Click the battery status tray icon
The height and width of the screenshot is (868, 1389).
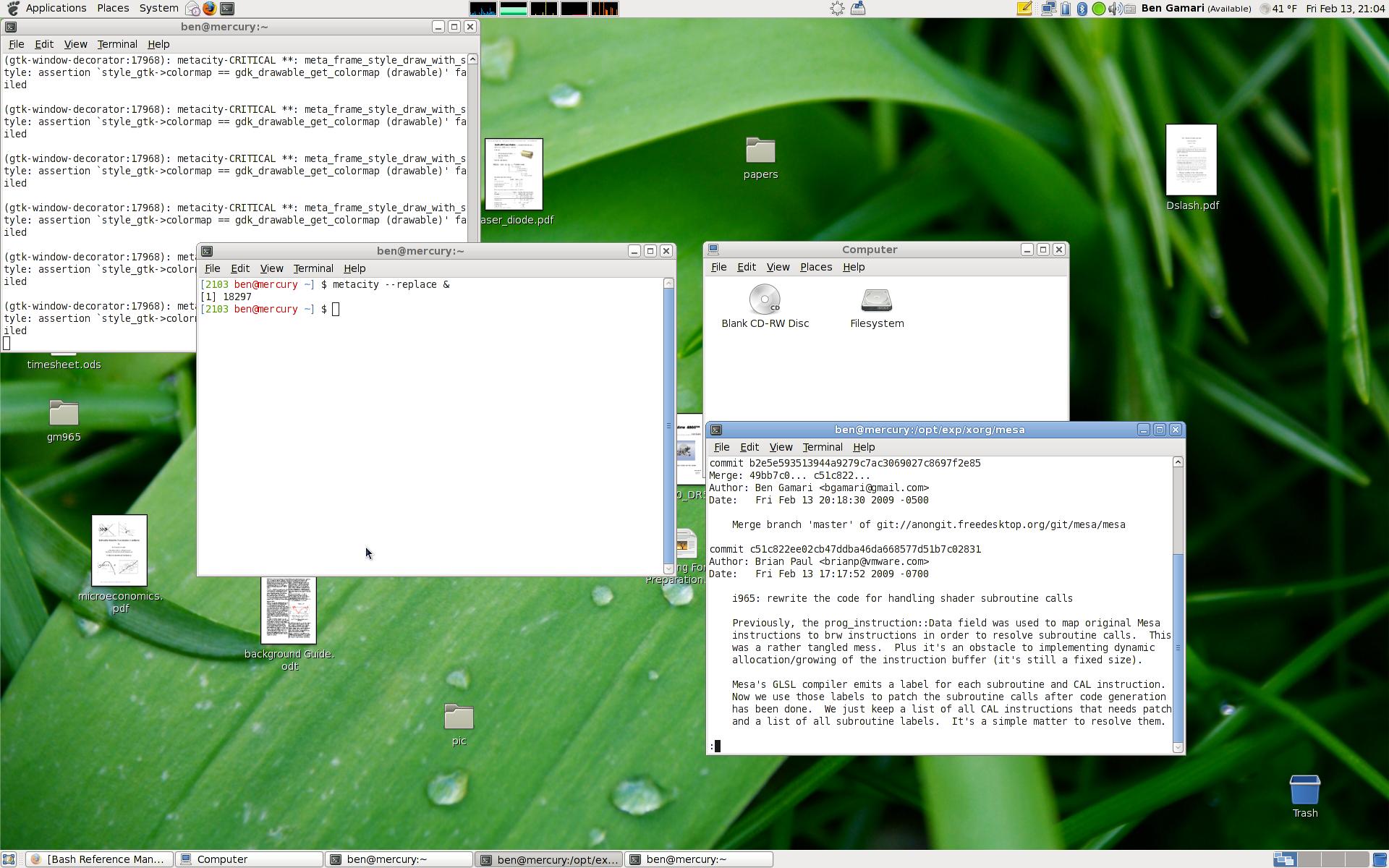point(1066,9)
